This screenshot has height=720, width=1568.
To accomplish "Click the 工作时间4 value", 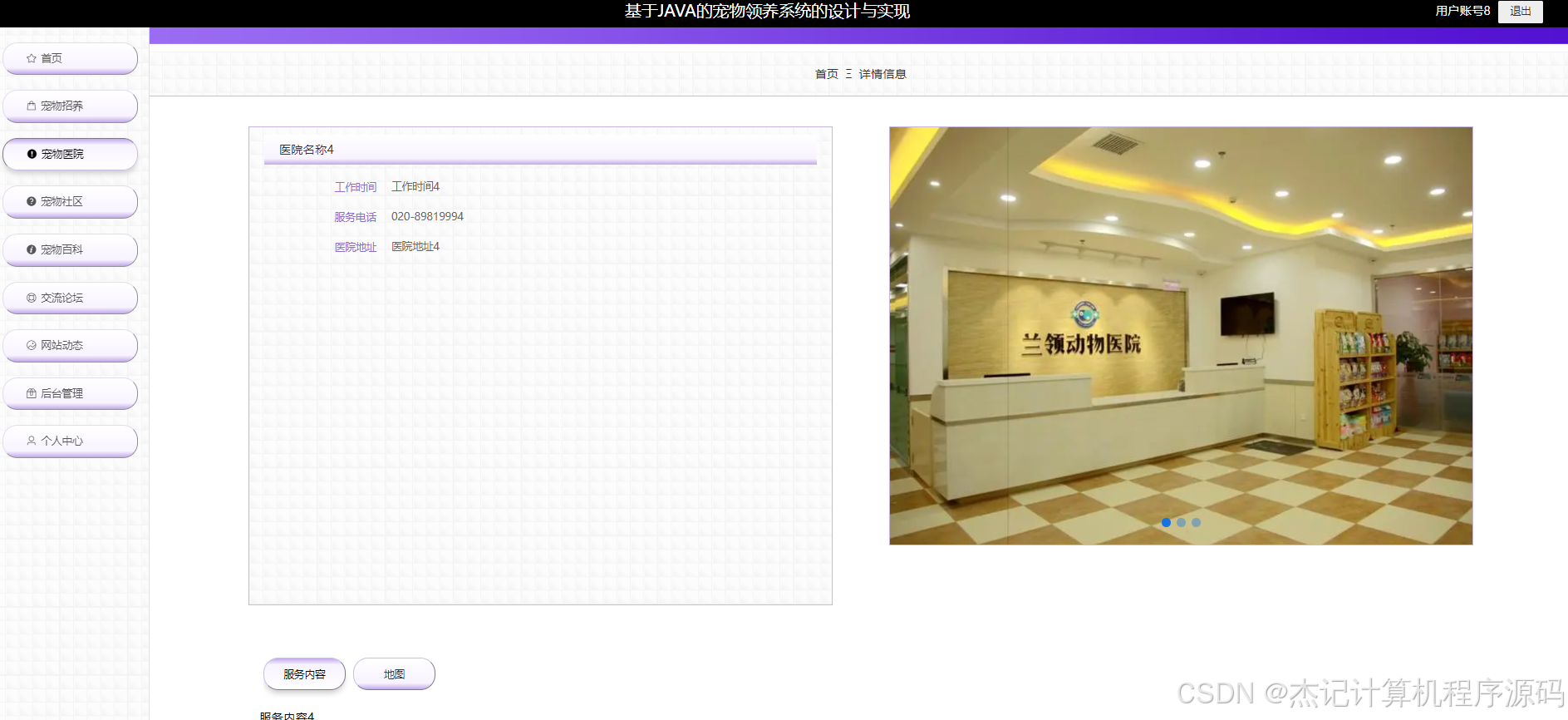I will (x=415, y=186).
